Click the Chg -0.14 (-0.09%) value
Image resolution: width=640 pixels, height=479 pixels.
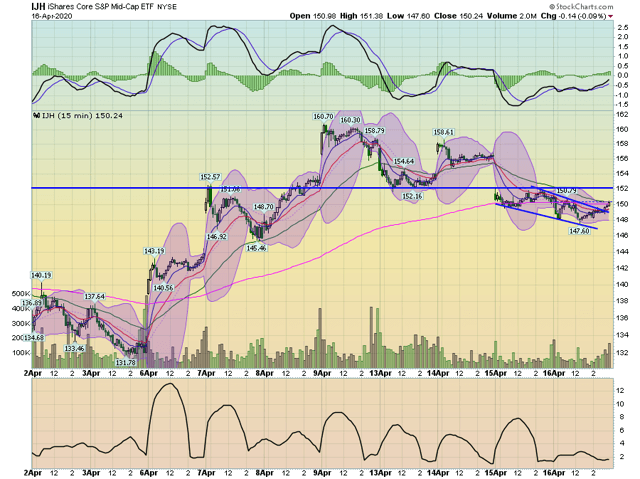click(573, 16)
